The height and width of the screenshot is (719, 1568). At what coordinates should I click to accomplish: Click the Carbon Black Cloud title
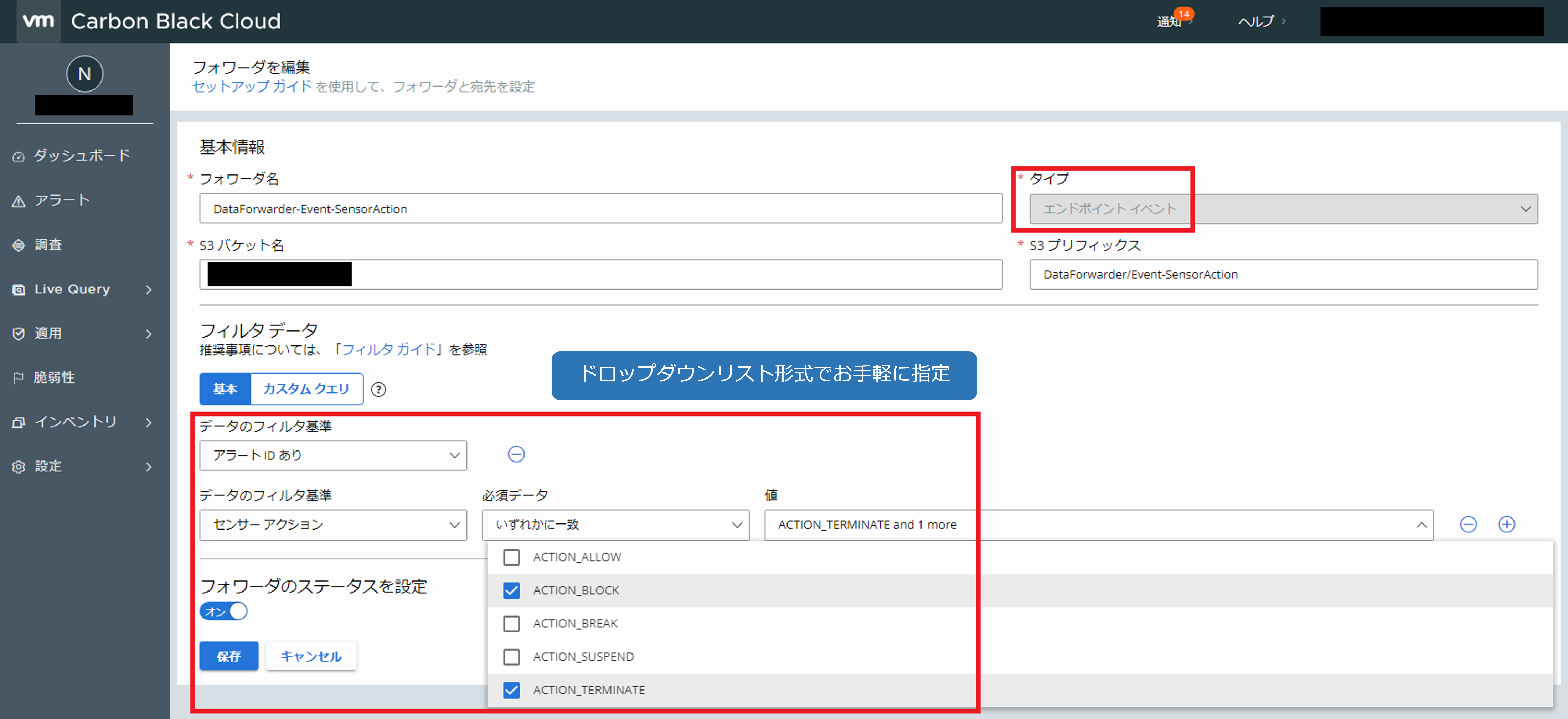click(x=176, y=21)
